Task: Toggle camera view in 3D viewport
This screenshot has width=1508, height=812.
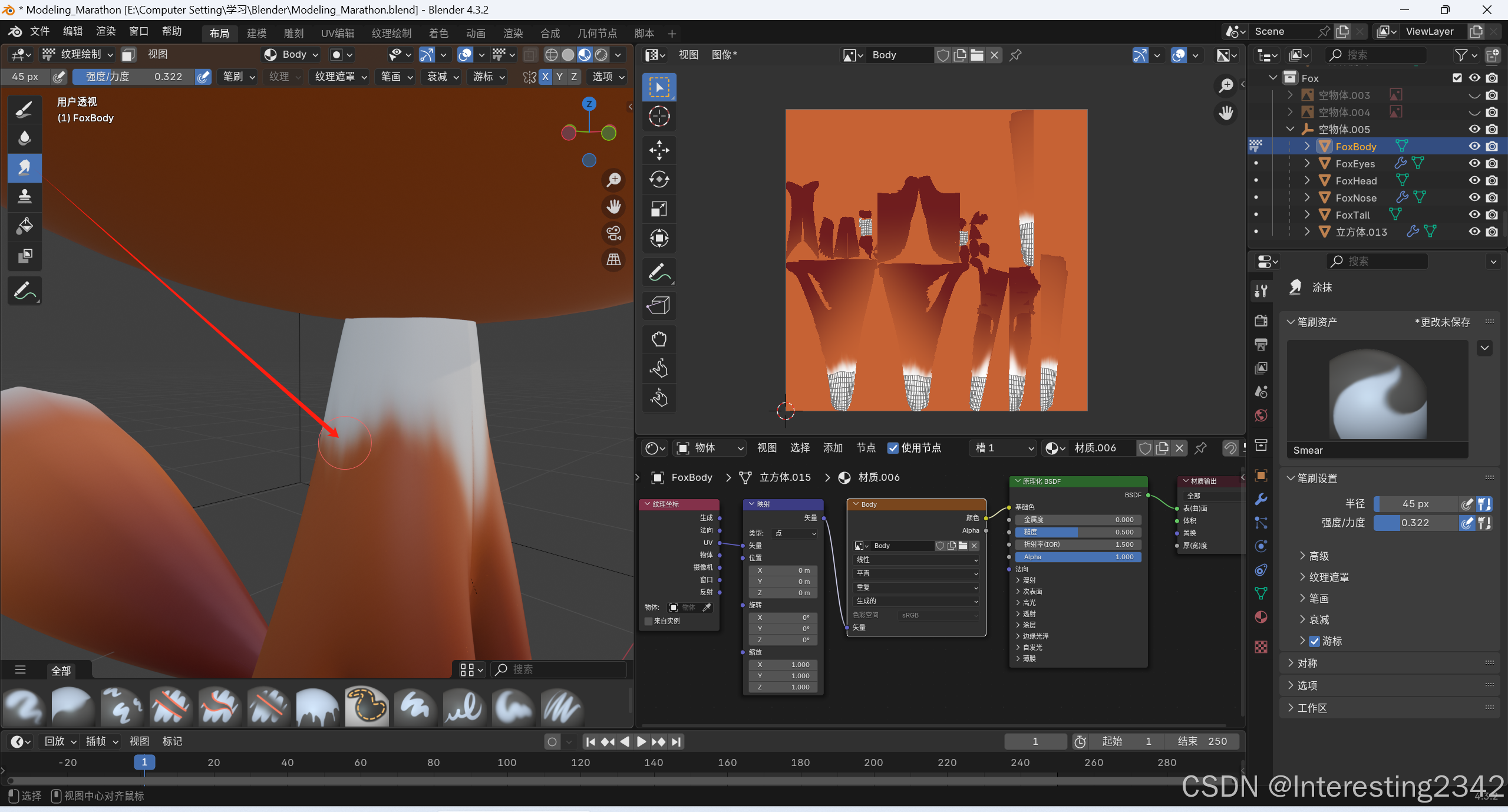Action: click(x=613, y=233)
